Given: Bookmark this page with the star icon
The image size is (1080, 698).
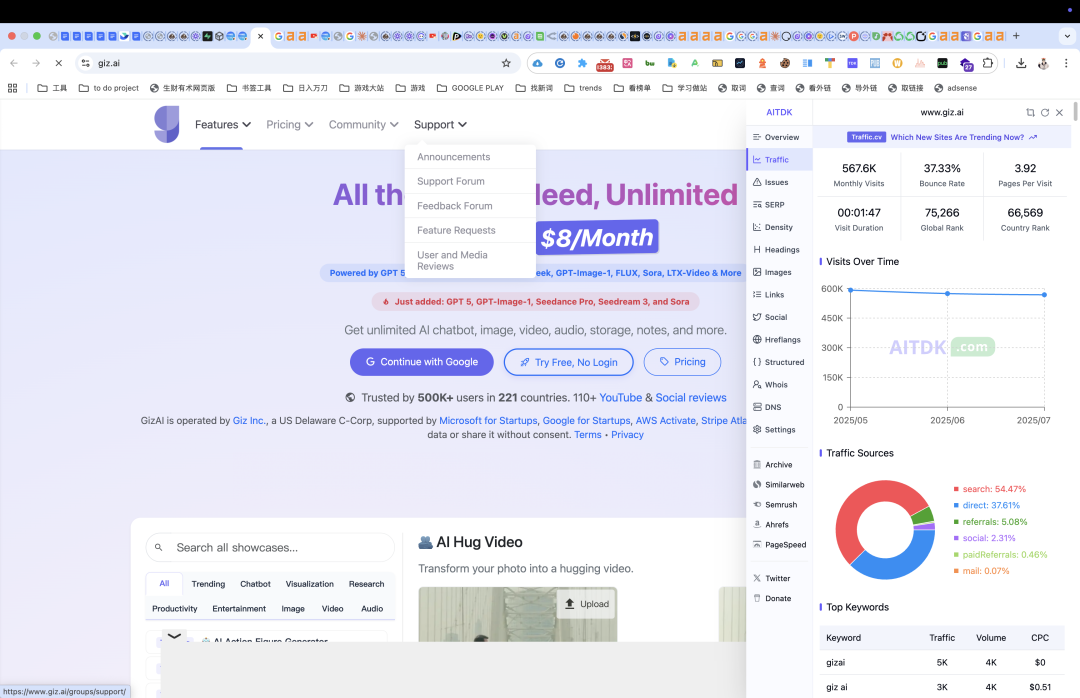Looking at the screenshot, I should pyautogui.click(x=506, y=63).
